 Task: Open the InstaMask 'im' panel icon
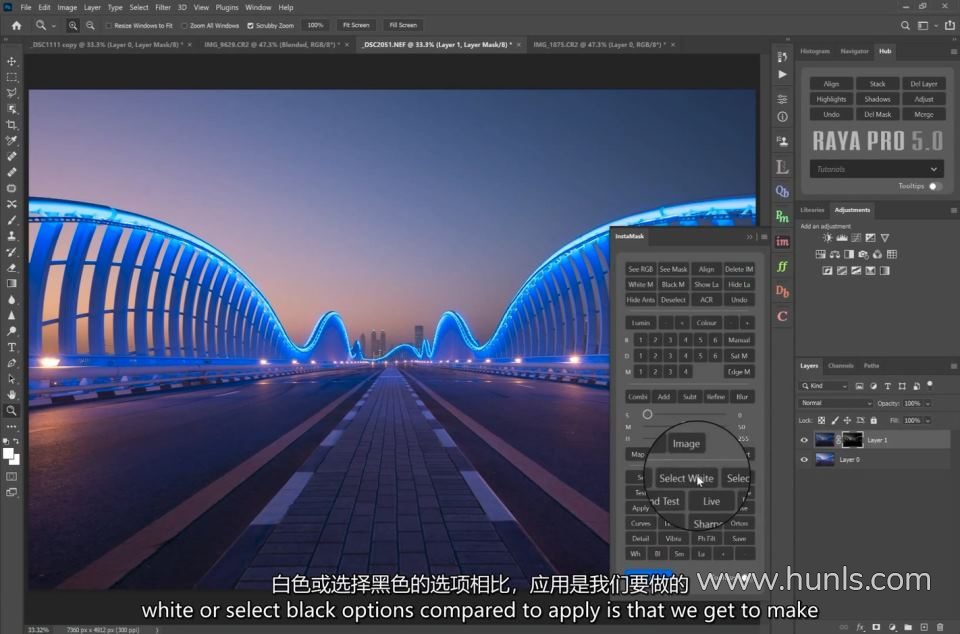[x=782, y=241]
